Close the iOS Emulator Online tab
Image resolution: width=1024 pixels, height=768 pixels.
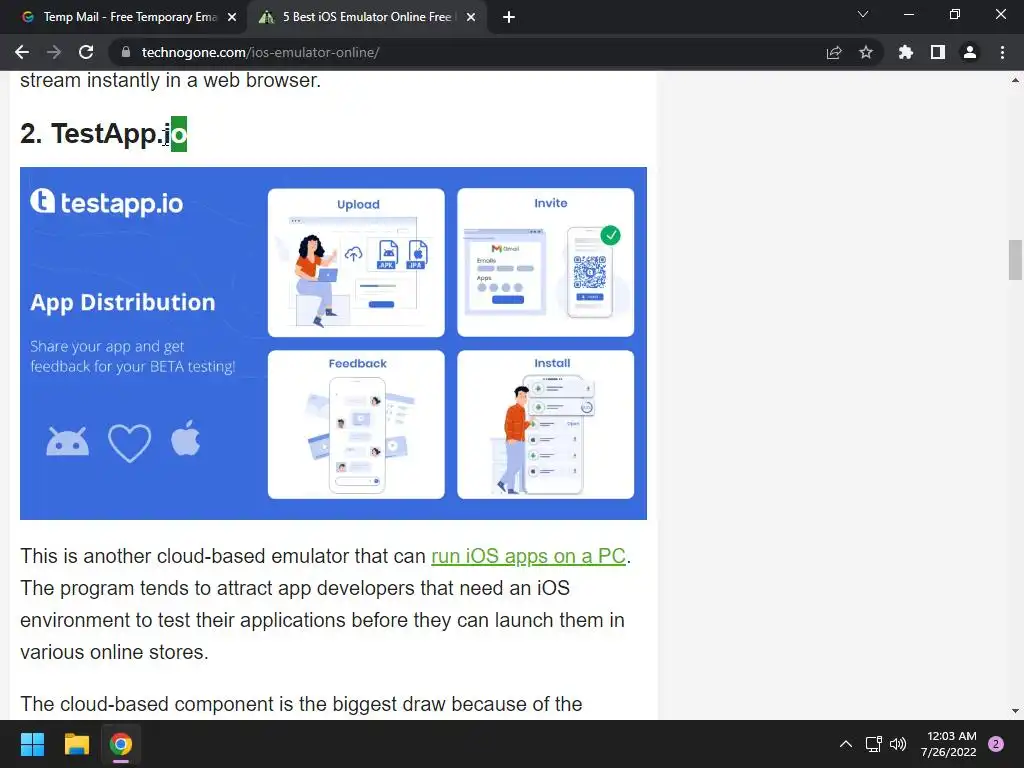pos(471,17)
